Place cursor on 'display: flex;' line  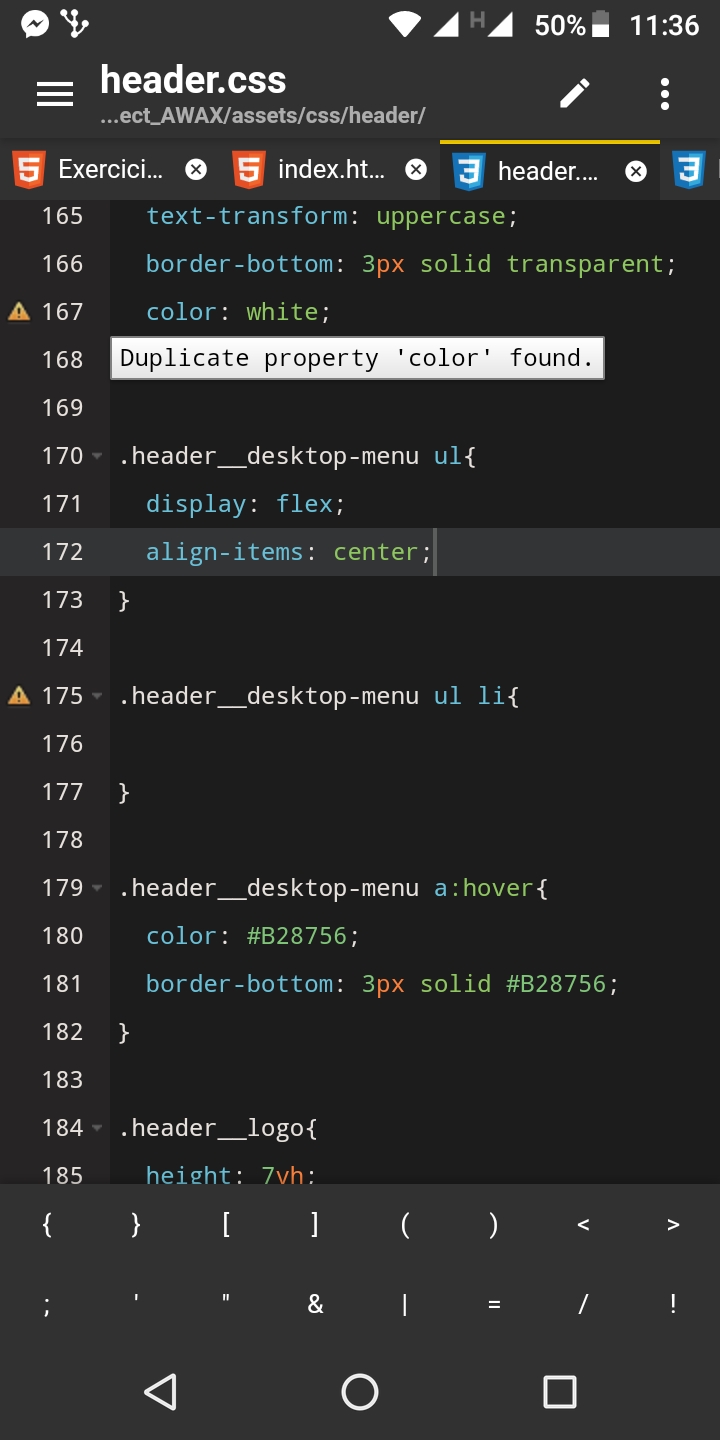click(x=245, y=504)
